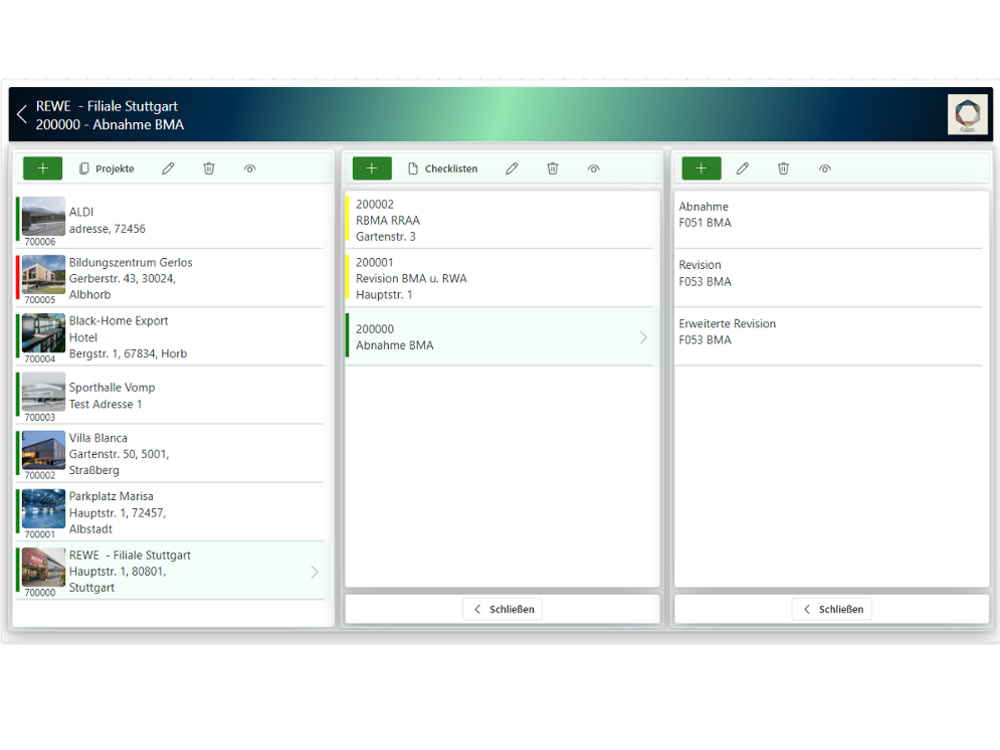Add a new project with green plus
This screenshot has width=1000, height=750.
[x=43, y=168]
